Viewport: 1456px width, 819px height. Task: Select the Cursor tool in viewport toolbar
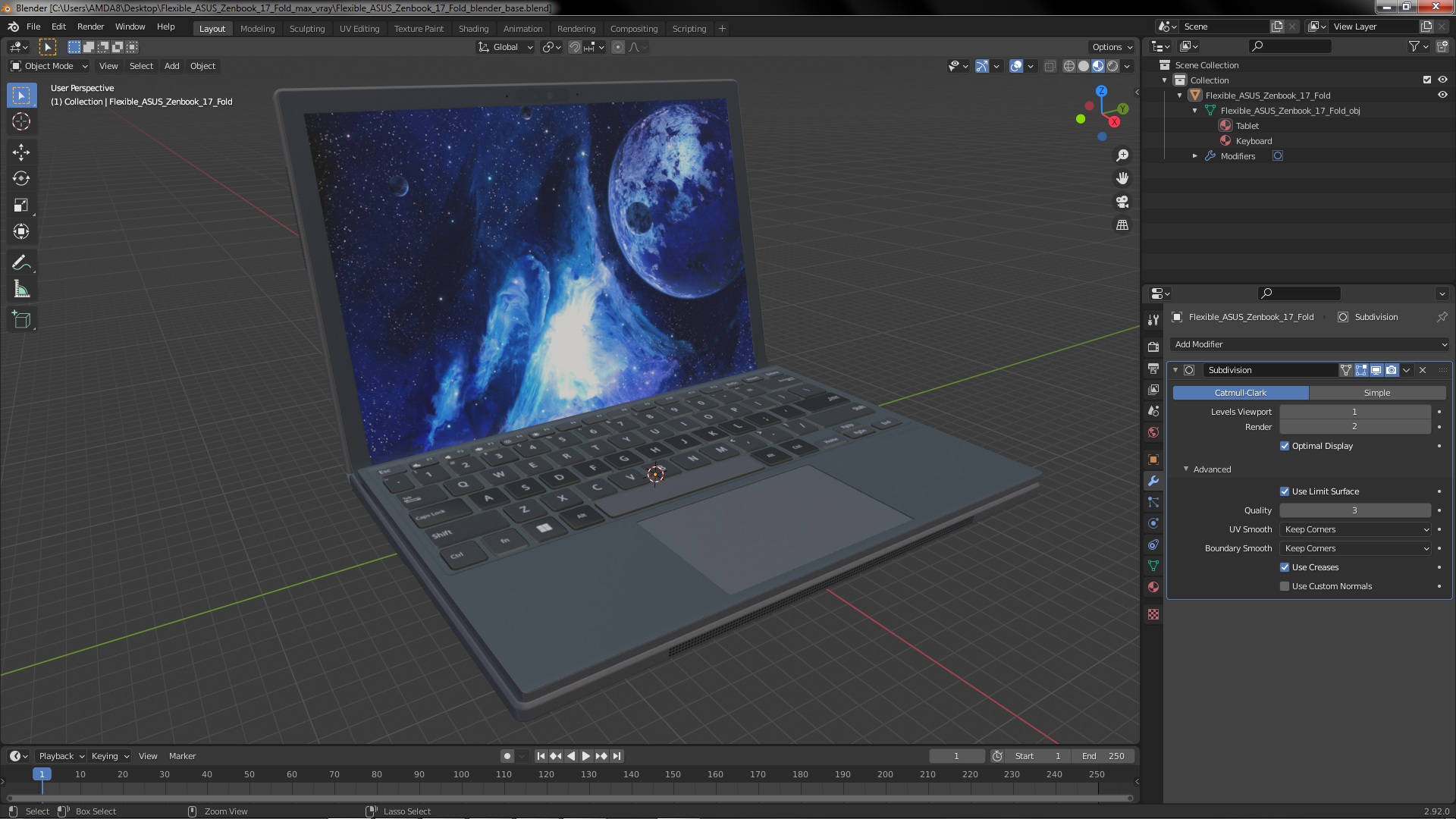click(21, 121)
